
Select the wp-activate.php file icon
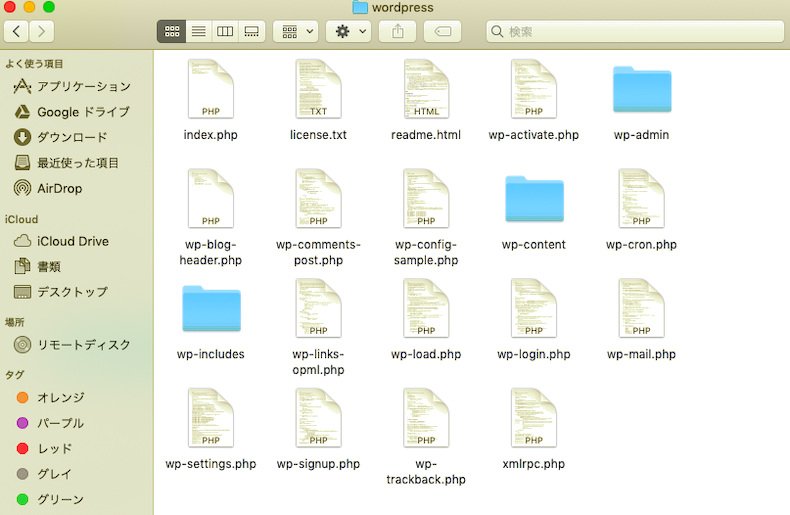pos(534,89)
